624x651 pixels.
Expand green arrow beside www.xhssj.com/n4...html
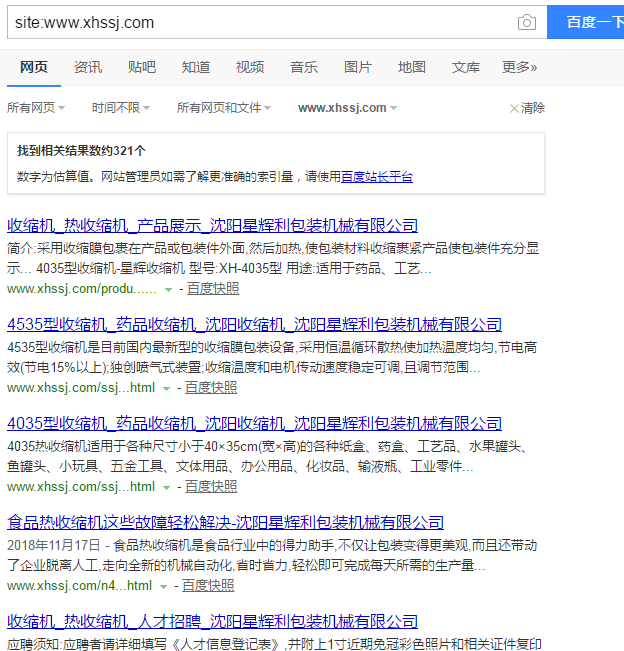163,586
